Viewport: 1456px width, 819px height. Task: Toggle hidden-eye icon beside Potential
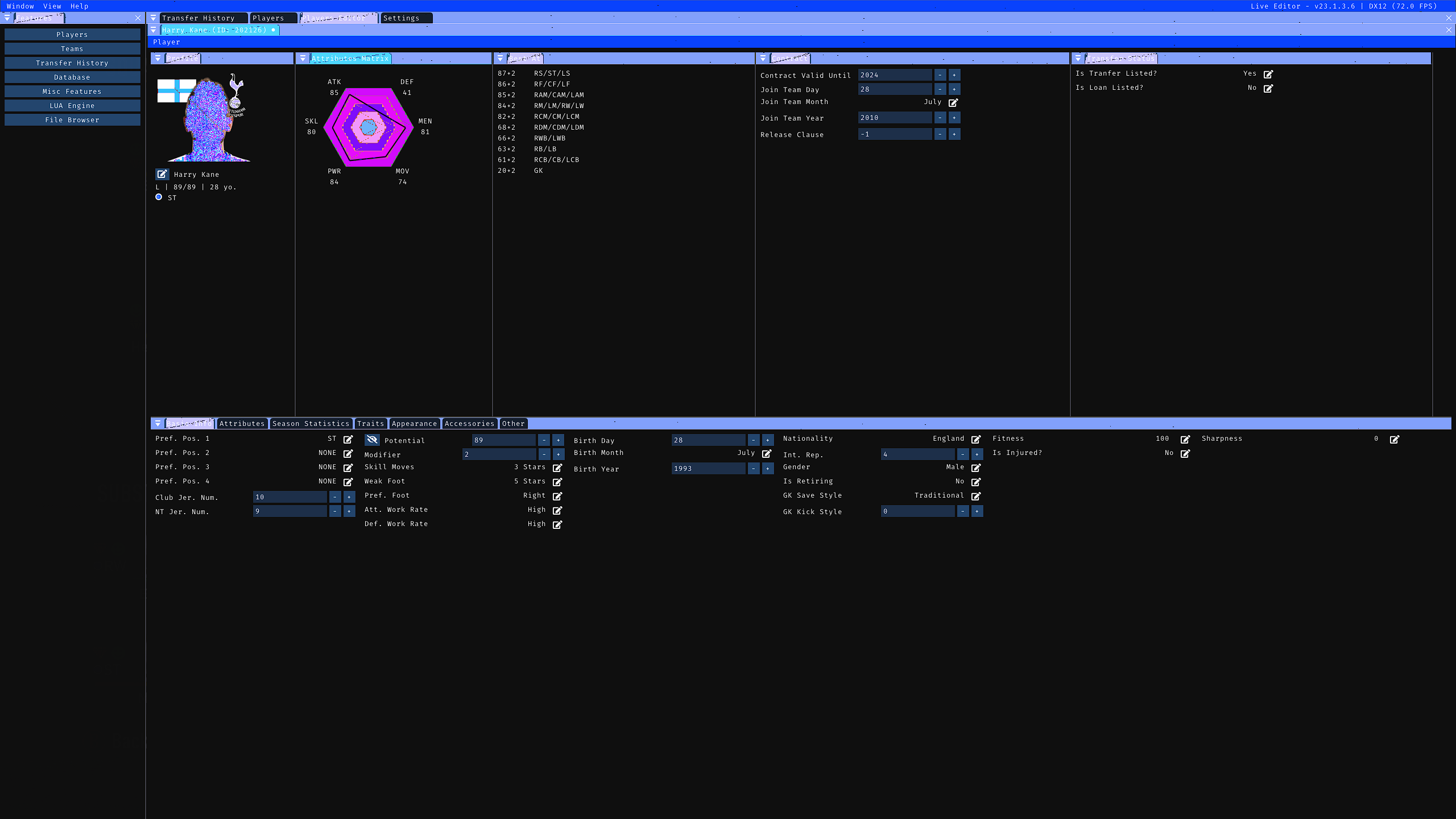tap(372, 440)
